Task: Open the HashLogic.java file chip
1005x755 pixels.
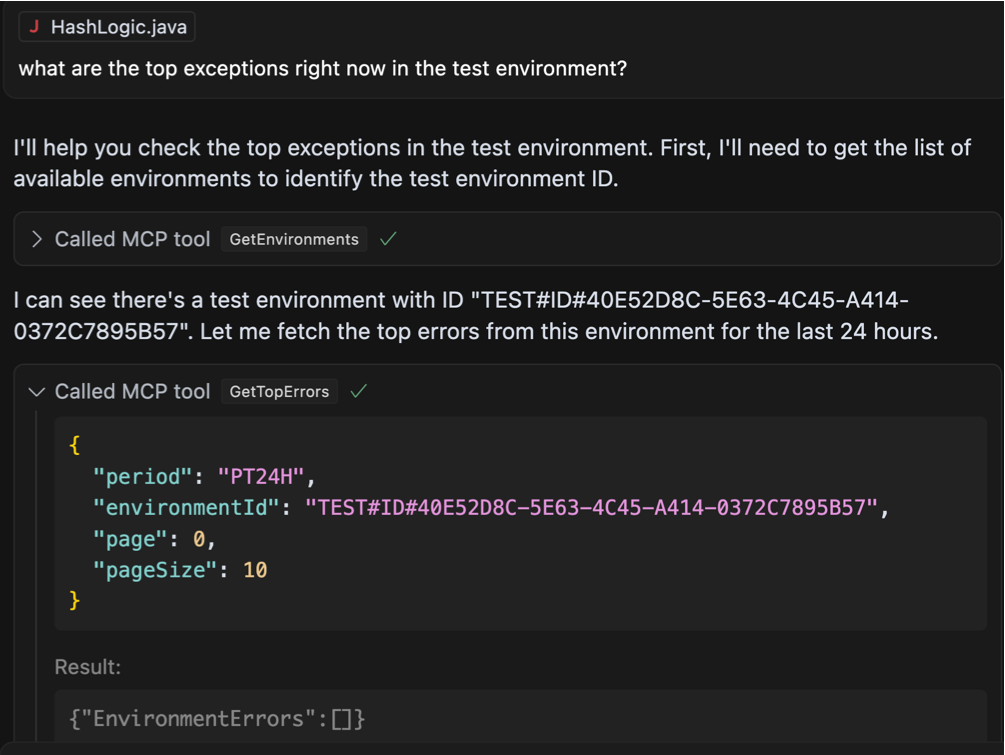Action: [107, 27]
